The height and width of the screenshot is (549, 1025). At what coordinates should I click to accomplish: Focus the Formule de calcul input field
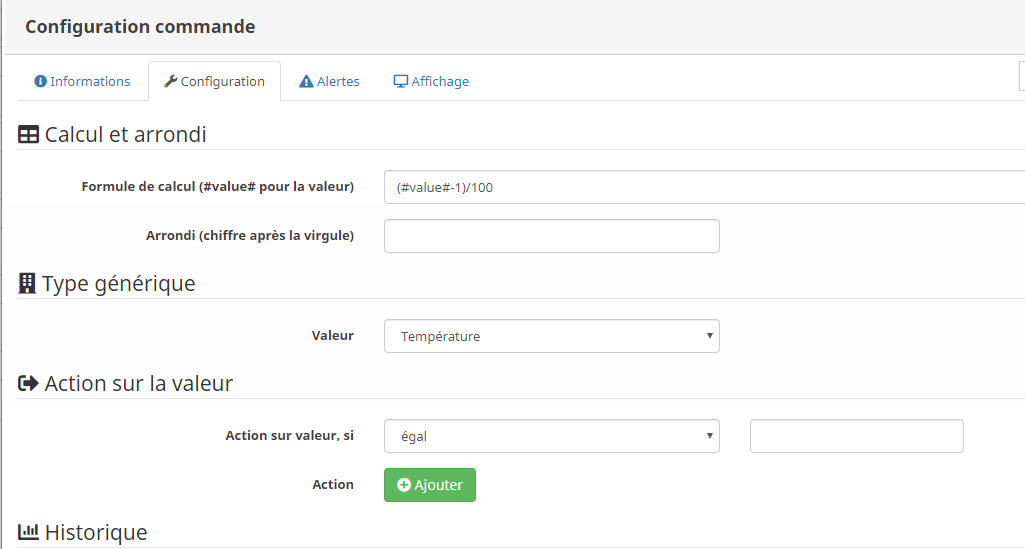tap(700, 187)
